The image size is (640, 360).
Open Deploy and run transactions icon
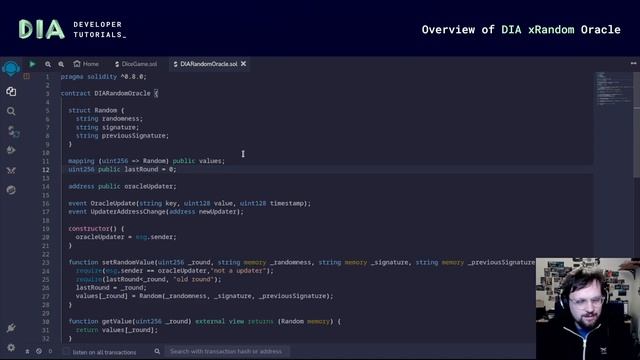tap(11, 150)
